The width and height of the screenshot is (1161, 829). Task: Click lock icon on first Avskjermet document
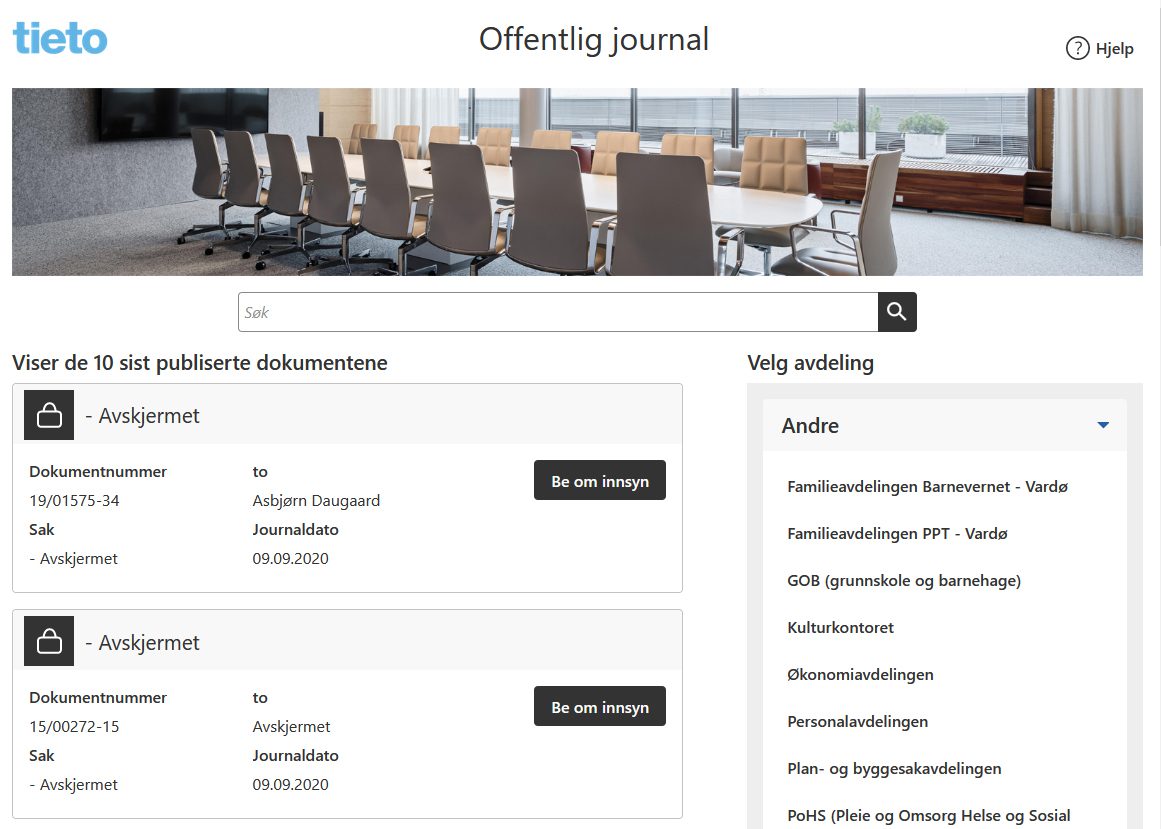click(x=49, y=416)
